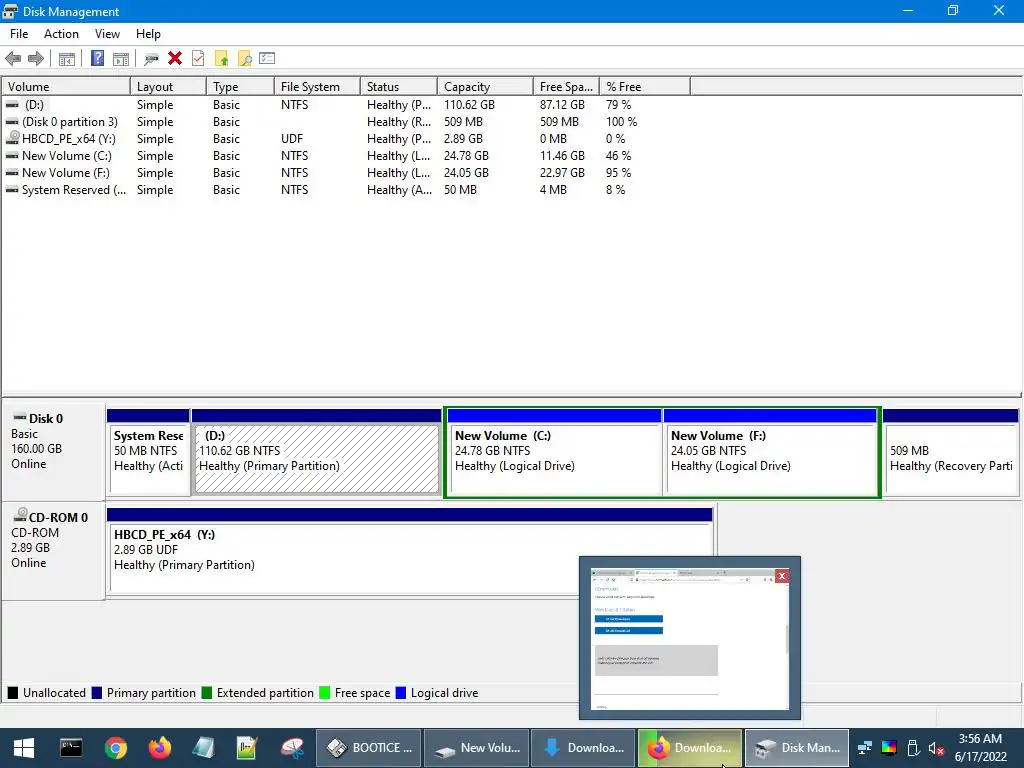Screen dimensions: 1024x768
Task: Toggle the console tree pane icon
Action: point(67,59)
